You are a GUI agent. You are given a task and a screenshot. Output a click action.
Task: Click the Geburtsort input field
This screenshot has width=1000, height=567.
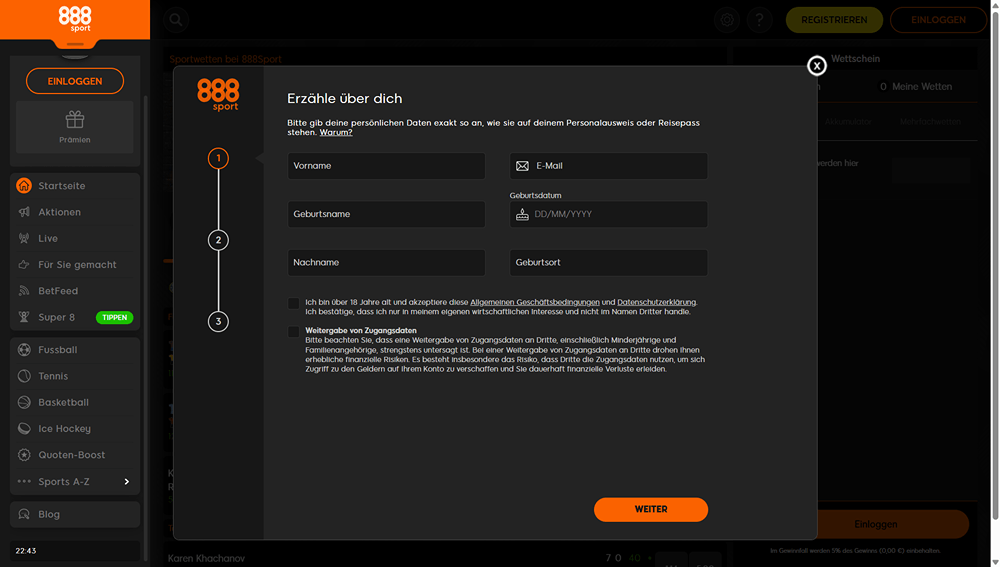click(x=608, y=263)
